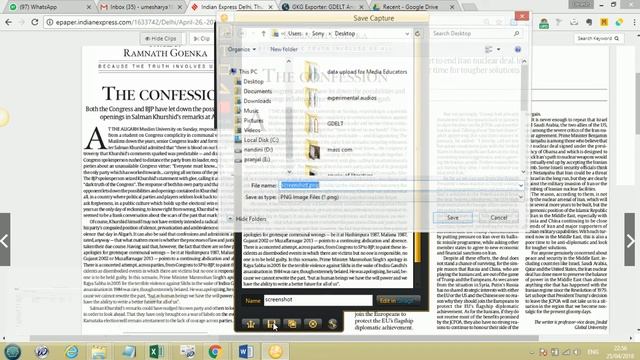
Task: Click the Clip button on epaper page
Action: 202,38
